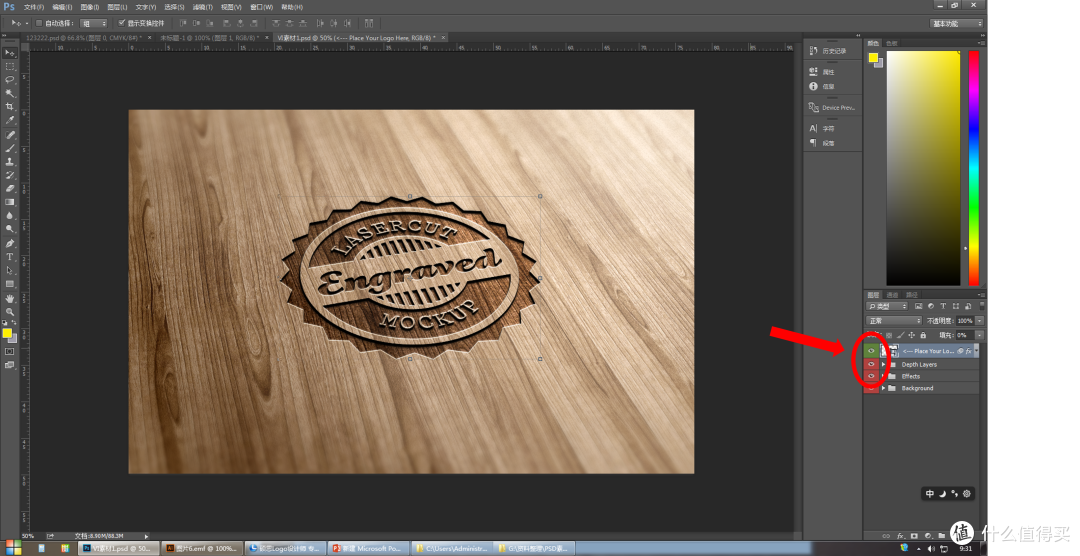Click the lock-all icon in the Layers panel

[923, 335]
